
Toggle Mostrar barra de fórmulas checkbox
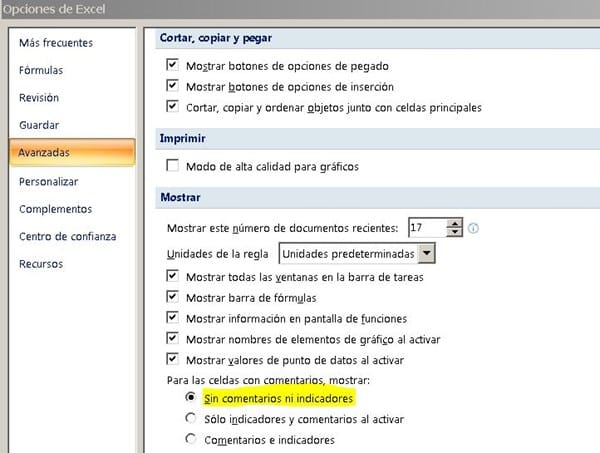tap(172, 297)
